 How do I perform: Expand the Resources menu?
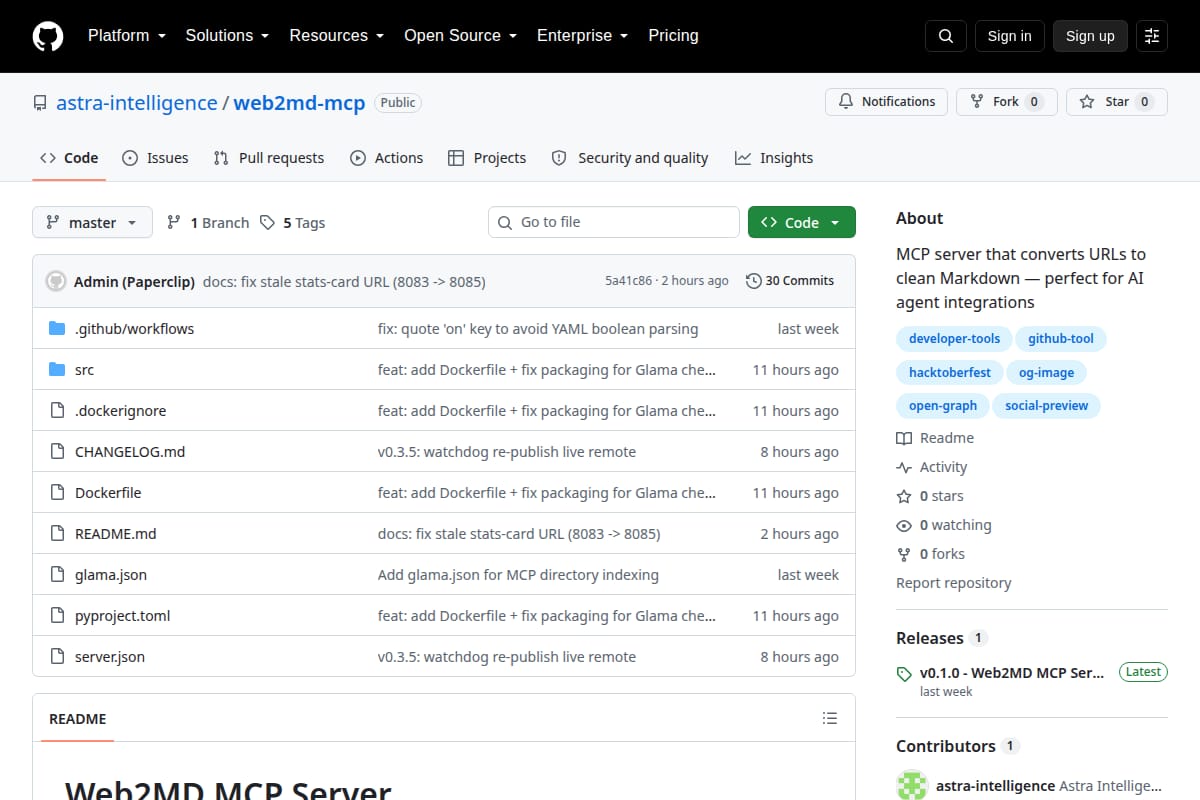[x=336, y=36]
